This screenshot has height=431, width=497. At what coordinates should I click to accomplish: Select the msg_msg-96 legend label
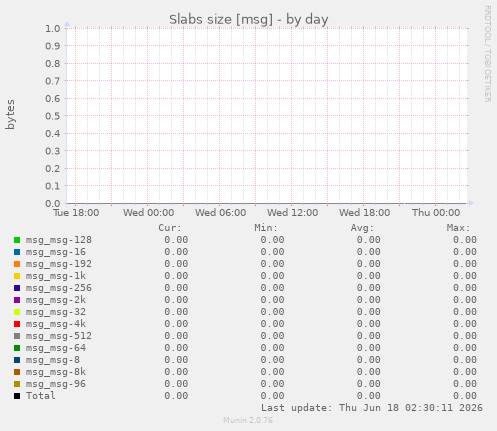click(x=56, y=384)
